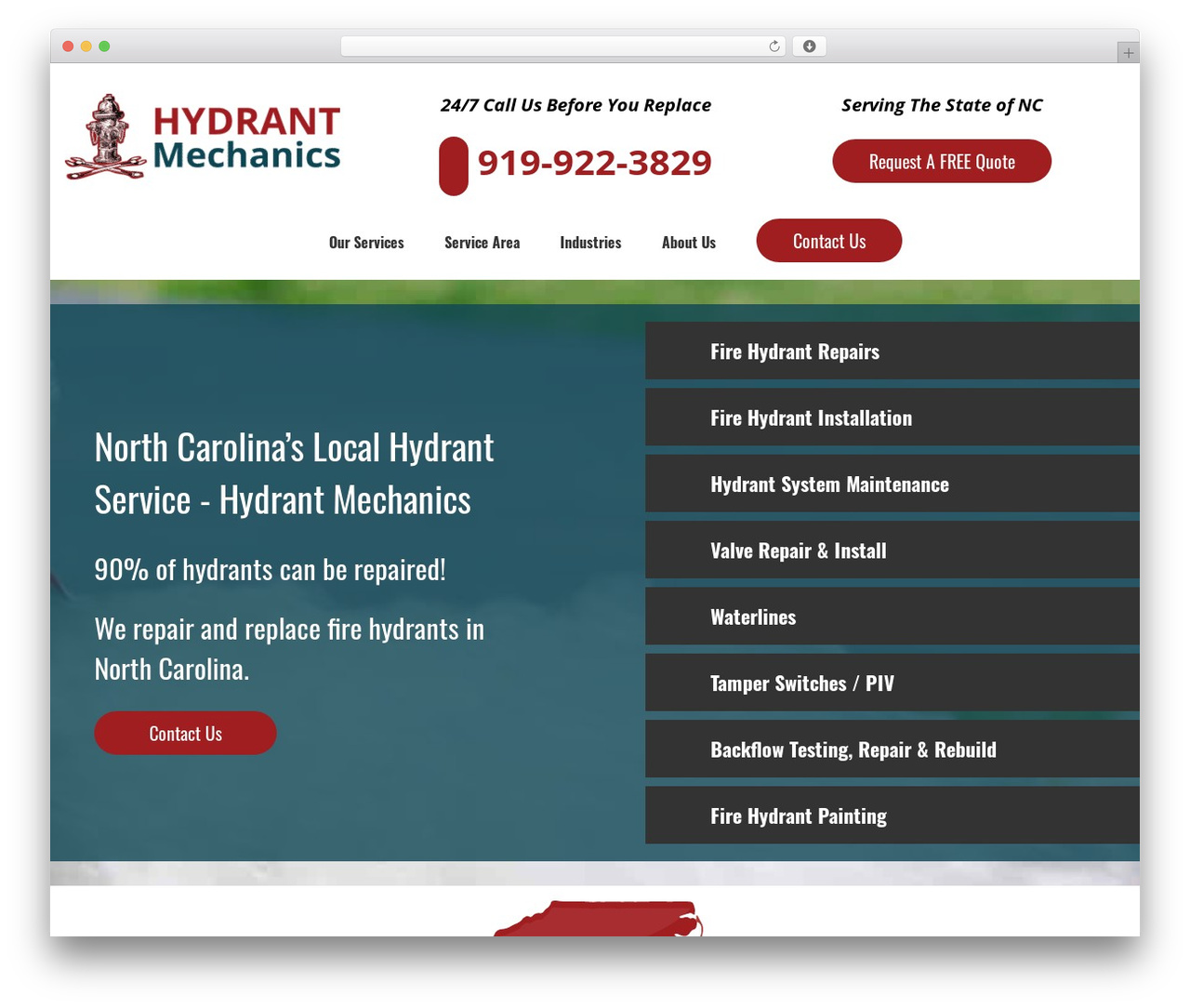Open Valve Repair & Install service
The width and height of the screenshot is (1190, 1008).
click(892, 550)
